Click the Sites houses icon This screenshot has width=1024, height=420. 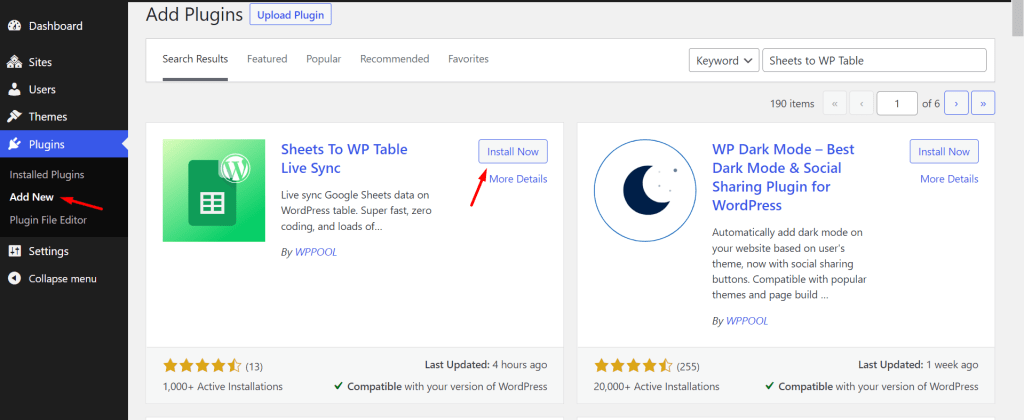(x=14, y=63)
